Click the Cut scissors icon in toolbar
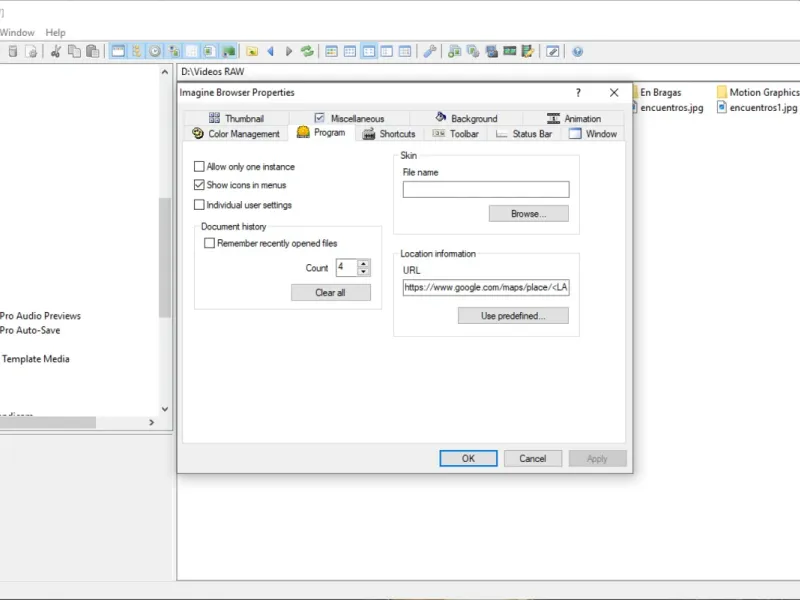The image size is (800, 600). pos(56,52)
